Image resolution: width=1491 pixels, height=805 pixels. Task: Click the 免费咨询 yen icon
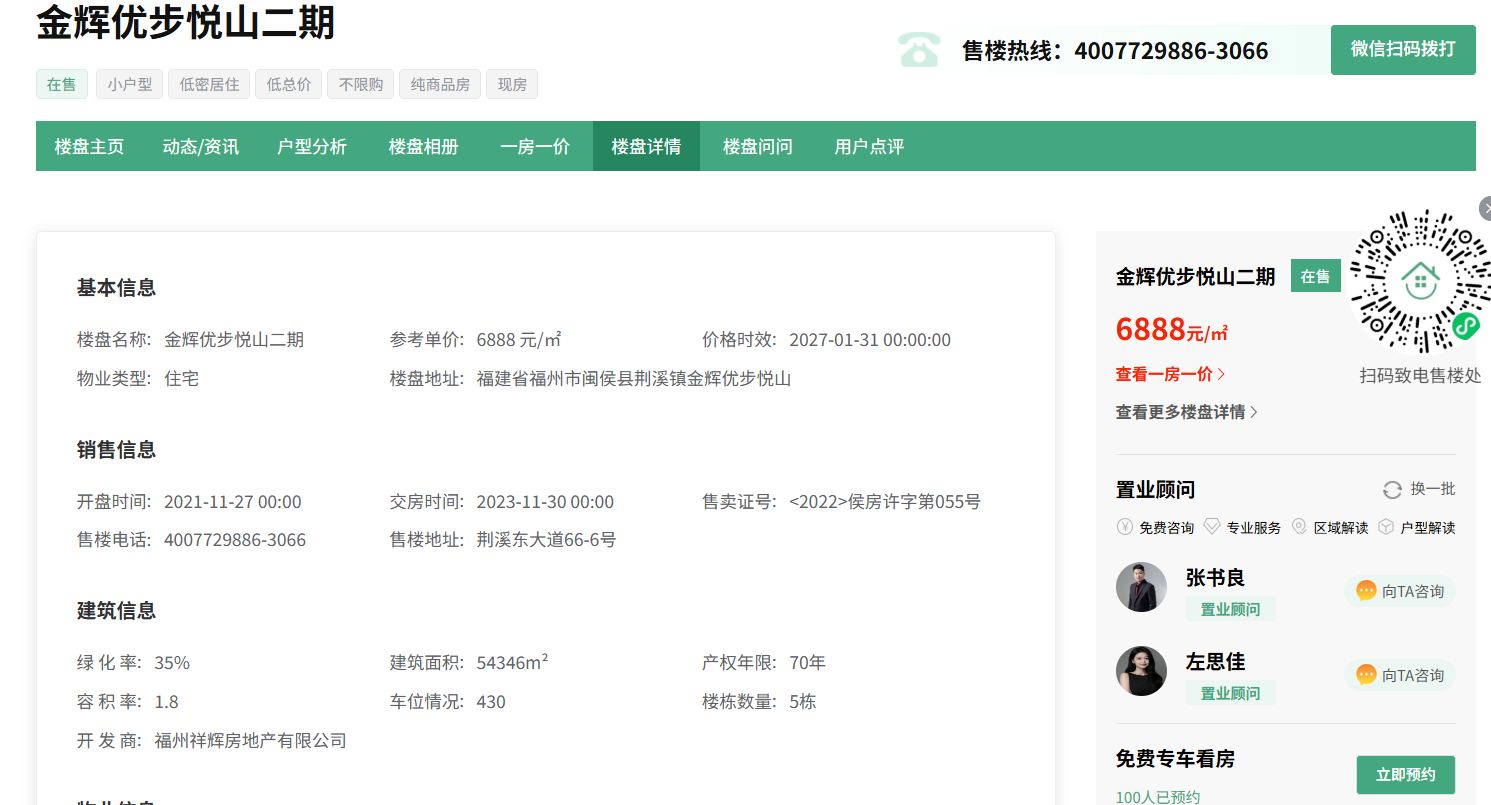[1124, 527]
